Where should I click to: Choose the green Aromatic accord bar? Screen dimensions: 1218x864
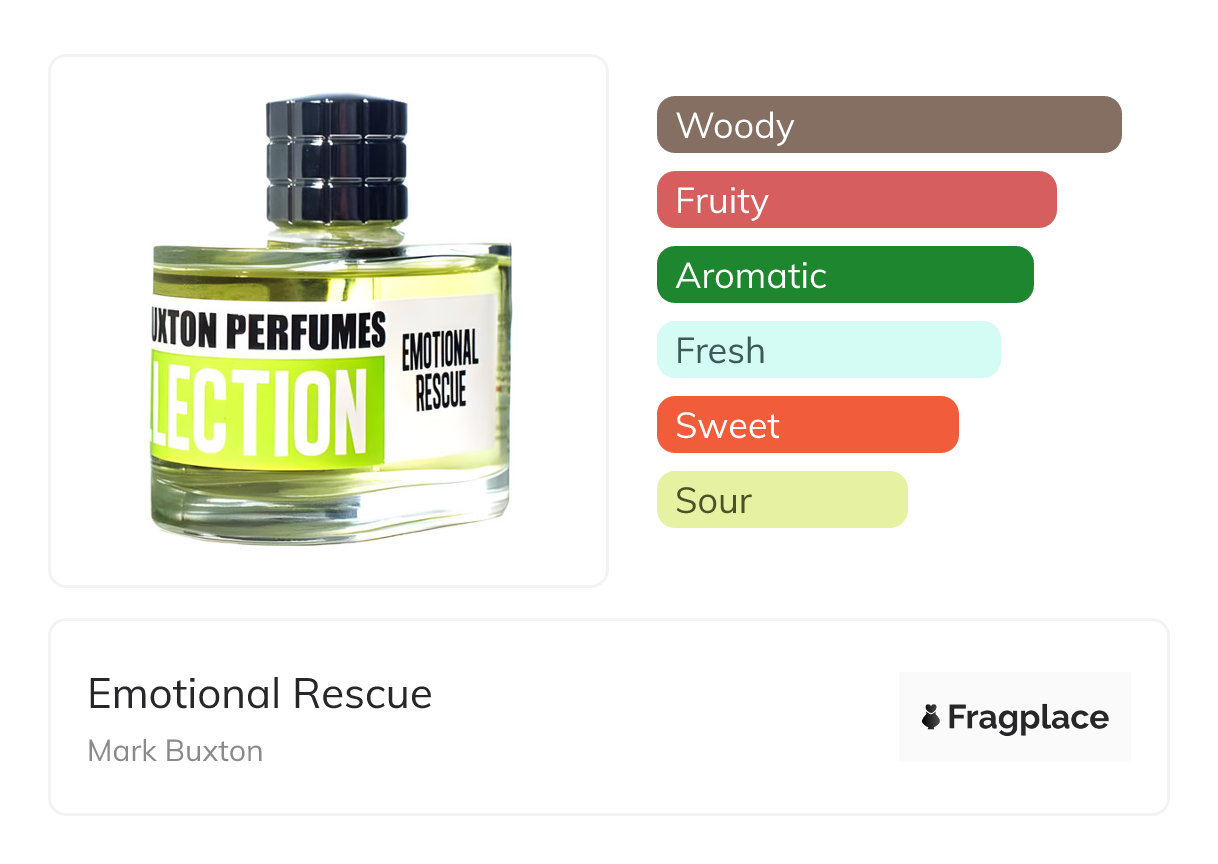coord(844,275)
